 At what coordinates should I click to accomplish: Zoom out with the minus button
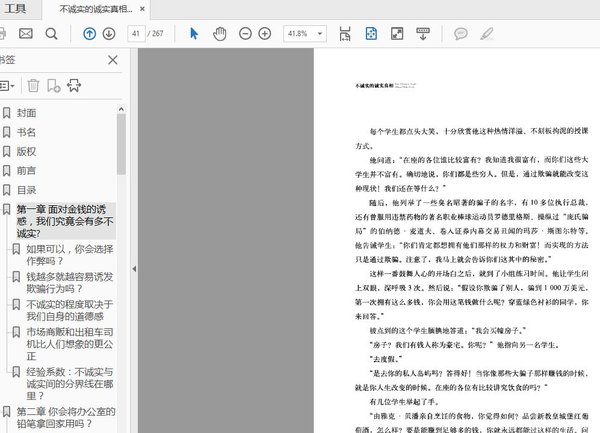point(247,34)
